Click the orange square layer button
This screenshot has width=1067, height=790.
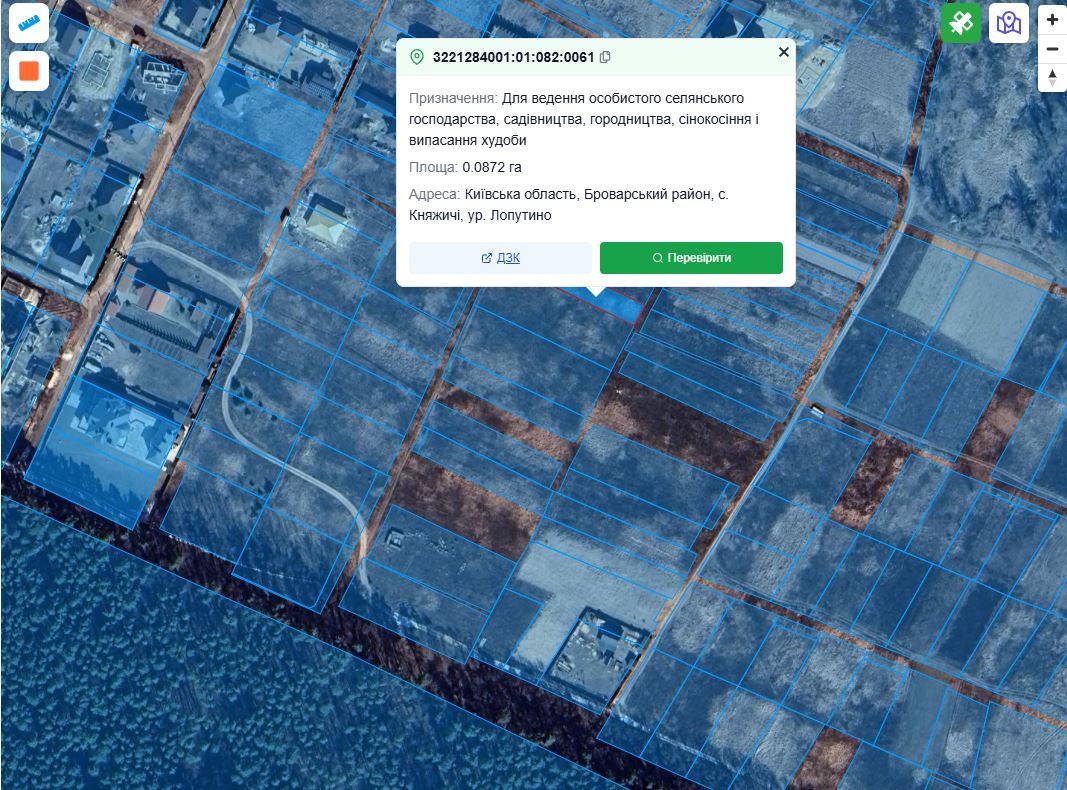point(29,71)
